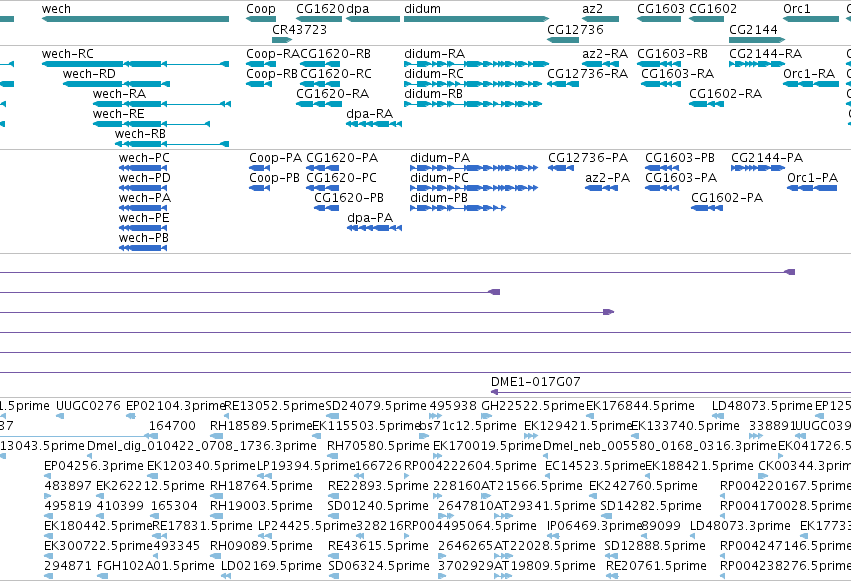Viewport: 851px width, 581px height.
Task: Select protein Coop-PB
Action: [x=259, y=188]
